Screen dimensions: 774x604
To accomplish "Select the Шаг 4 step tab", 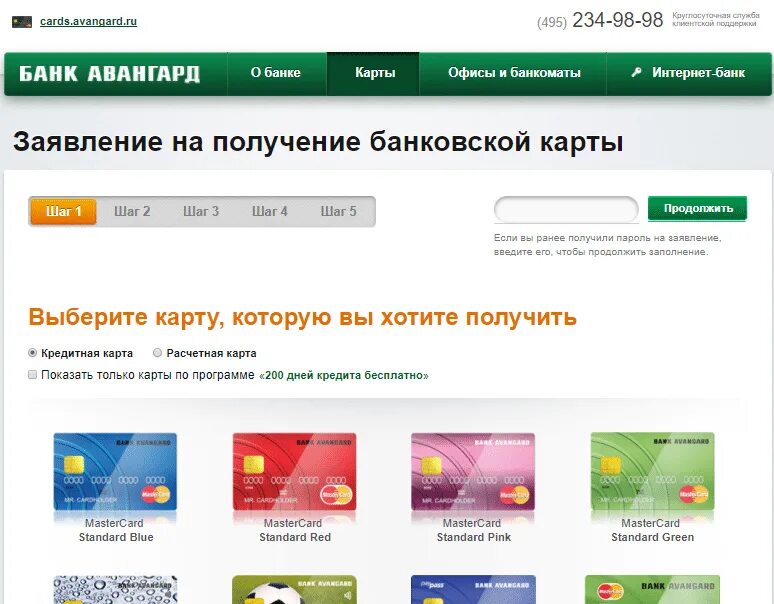I will click(270, 211).
